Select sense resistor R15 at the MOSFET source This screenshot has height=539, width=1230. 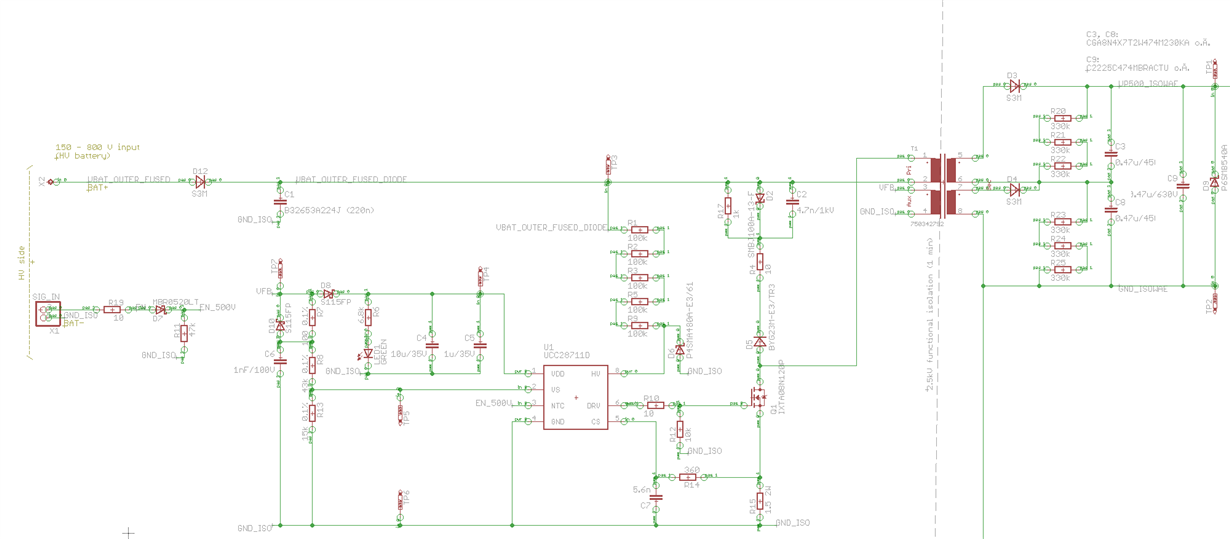coord(760,501)
